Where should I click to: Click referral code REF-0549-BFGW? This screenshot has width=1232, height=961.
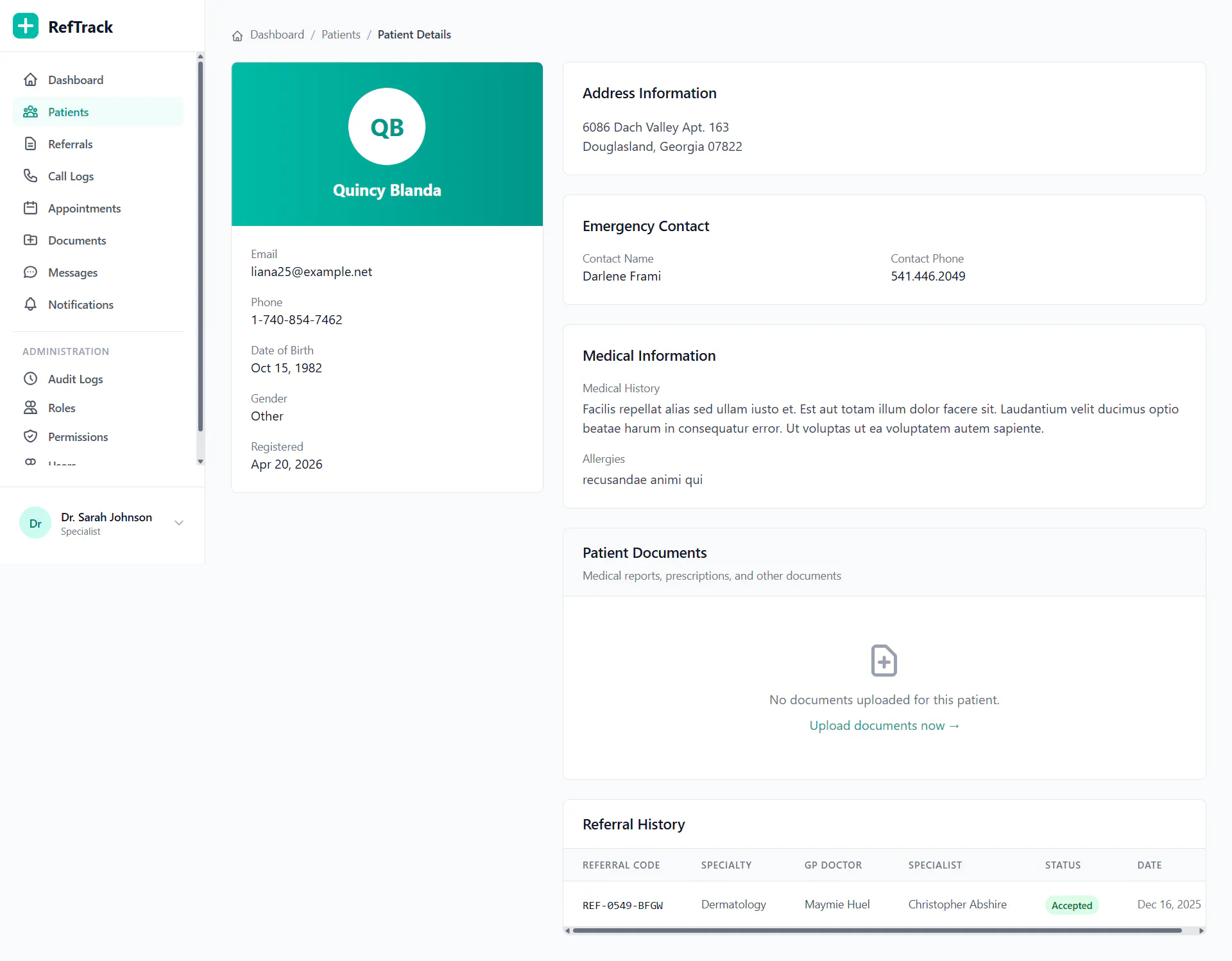622,905
